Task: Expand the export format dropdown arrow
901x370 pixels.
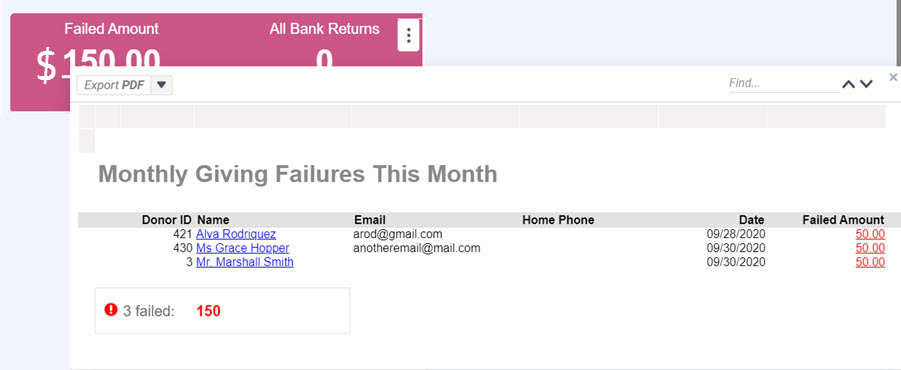Action: pos(161,85)
